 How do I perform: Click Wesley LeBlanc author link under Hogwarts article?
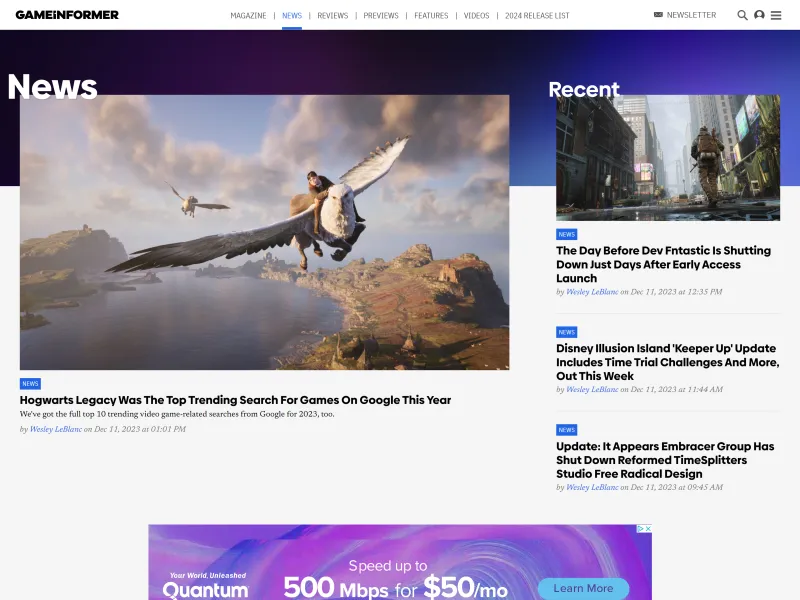[55, 428]
